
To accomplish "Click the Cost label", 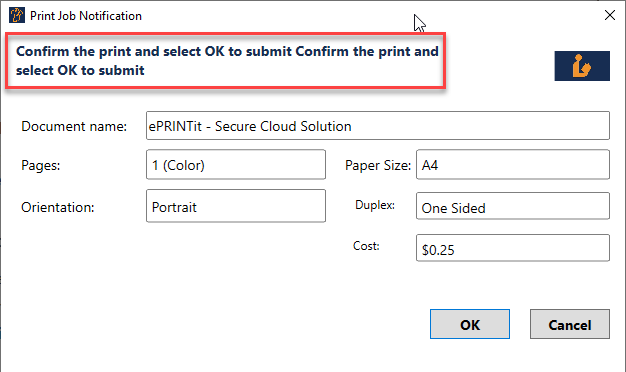I will point(366,246).
